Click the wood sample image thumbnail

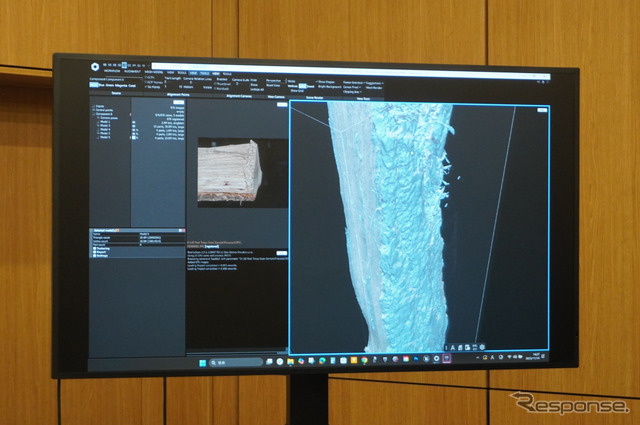tap(232, 171)
